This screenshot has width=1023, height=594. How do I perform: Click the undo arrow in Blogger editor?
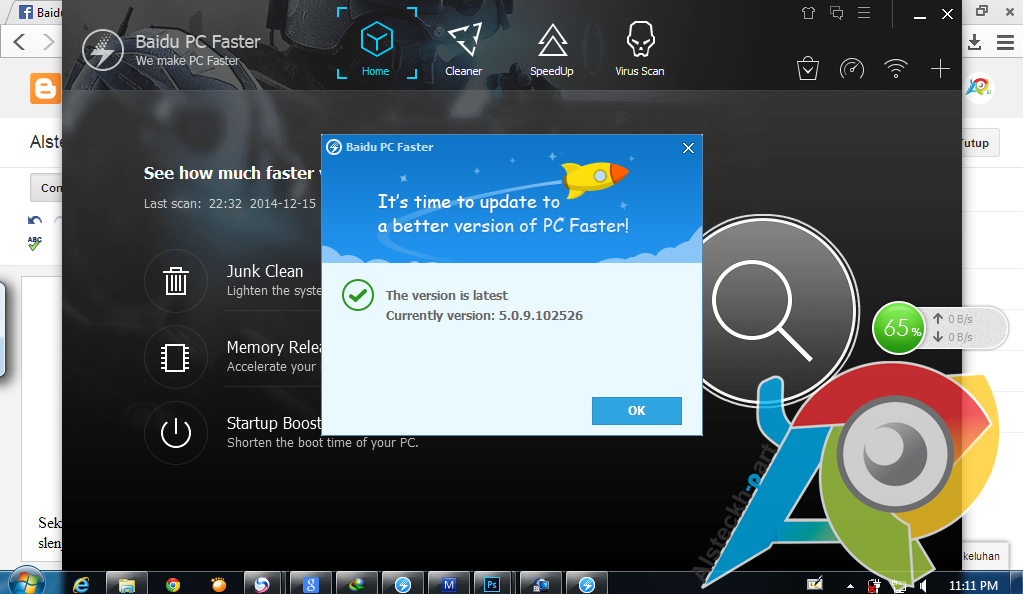point(35,220)
